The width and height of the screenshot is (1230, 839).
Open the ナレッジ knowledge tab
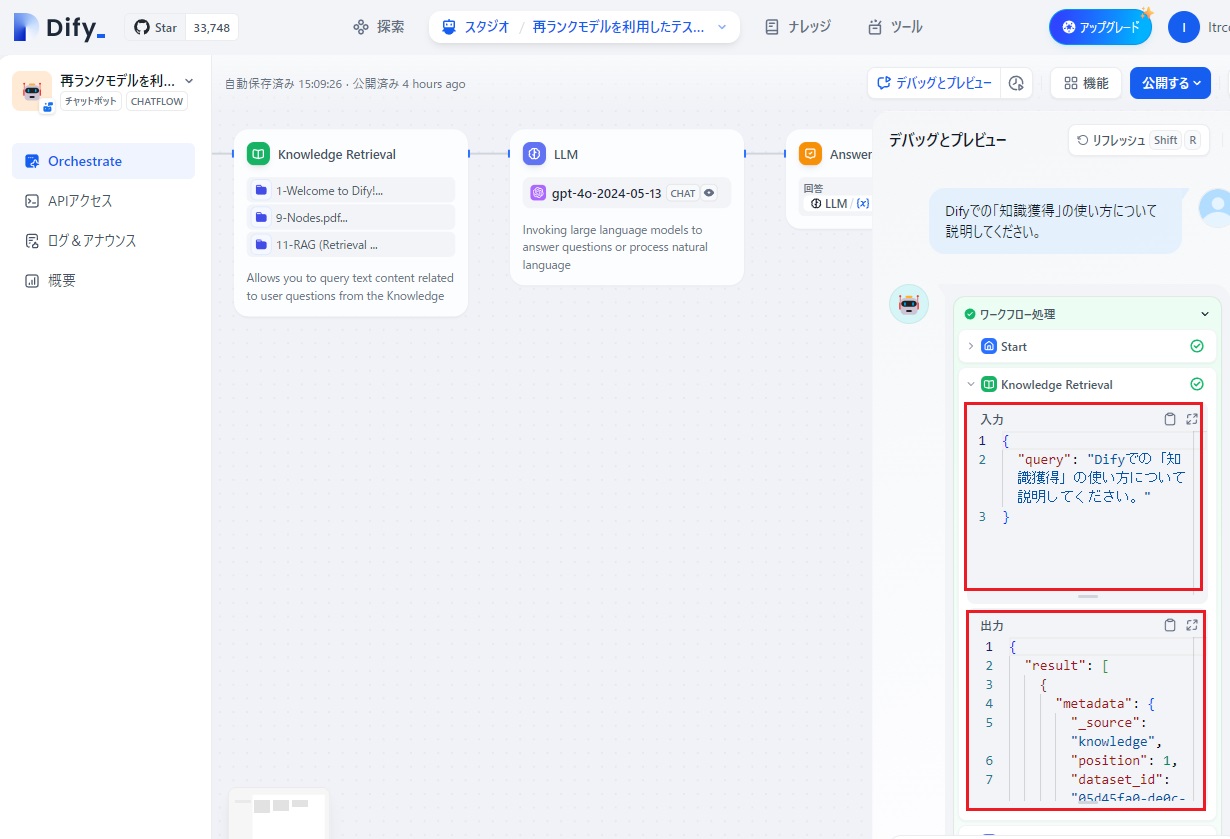click(x=797, y=27)
